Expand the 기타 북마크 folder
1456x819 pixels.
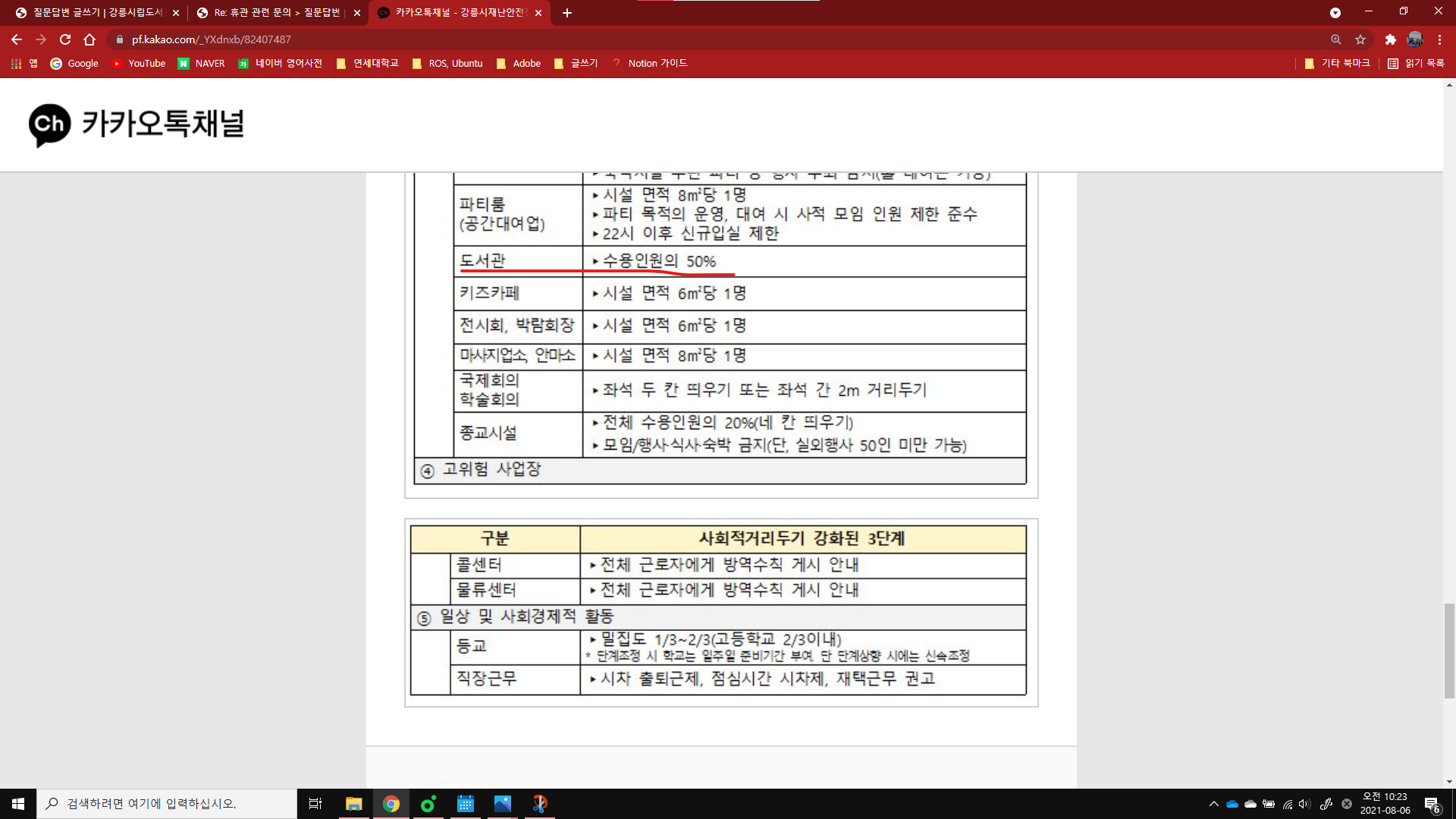pyautogui.click(x=1337, y=64)
